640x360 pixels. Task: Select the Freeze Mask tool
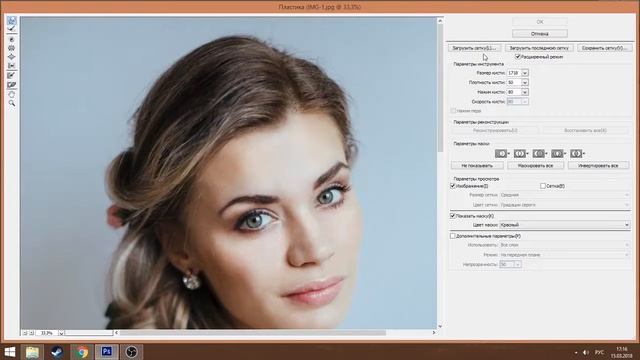pos(11,76)
